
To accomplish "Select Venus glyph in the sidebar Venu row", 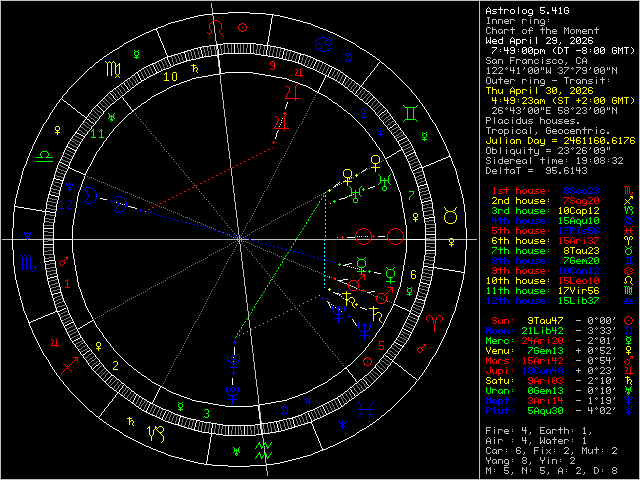I will (629, 351).
